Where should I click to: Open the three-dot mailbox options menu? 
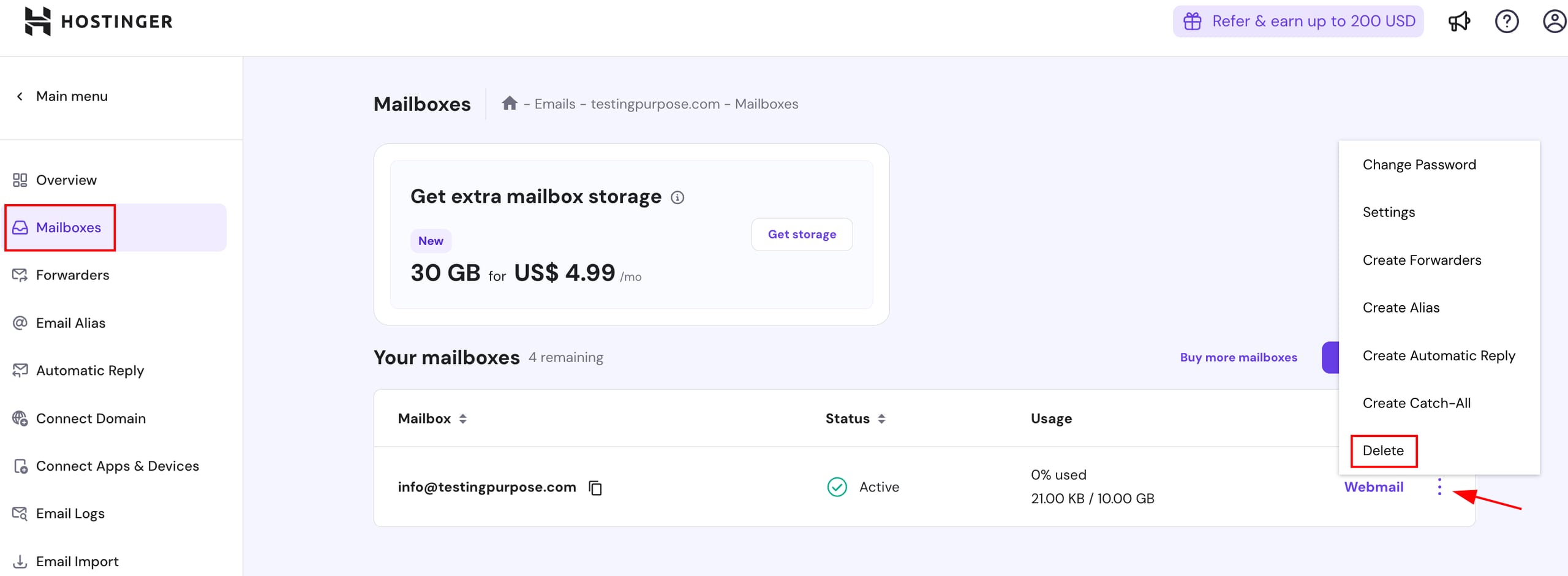[1439, 487]
